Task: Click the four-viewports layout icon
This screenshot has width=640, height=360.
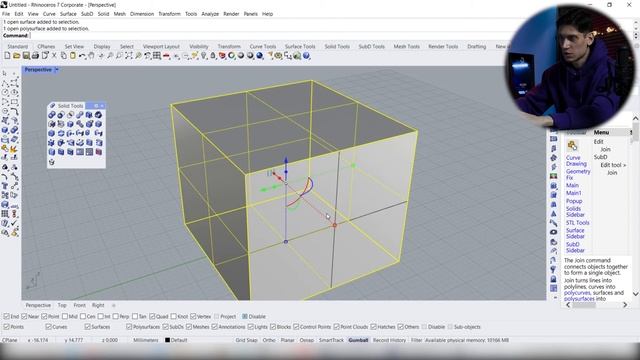Action: (157, 56)
